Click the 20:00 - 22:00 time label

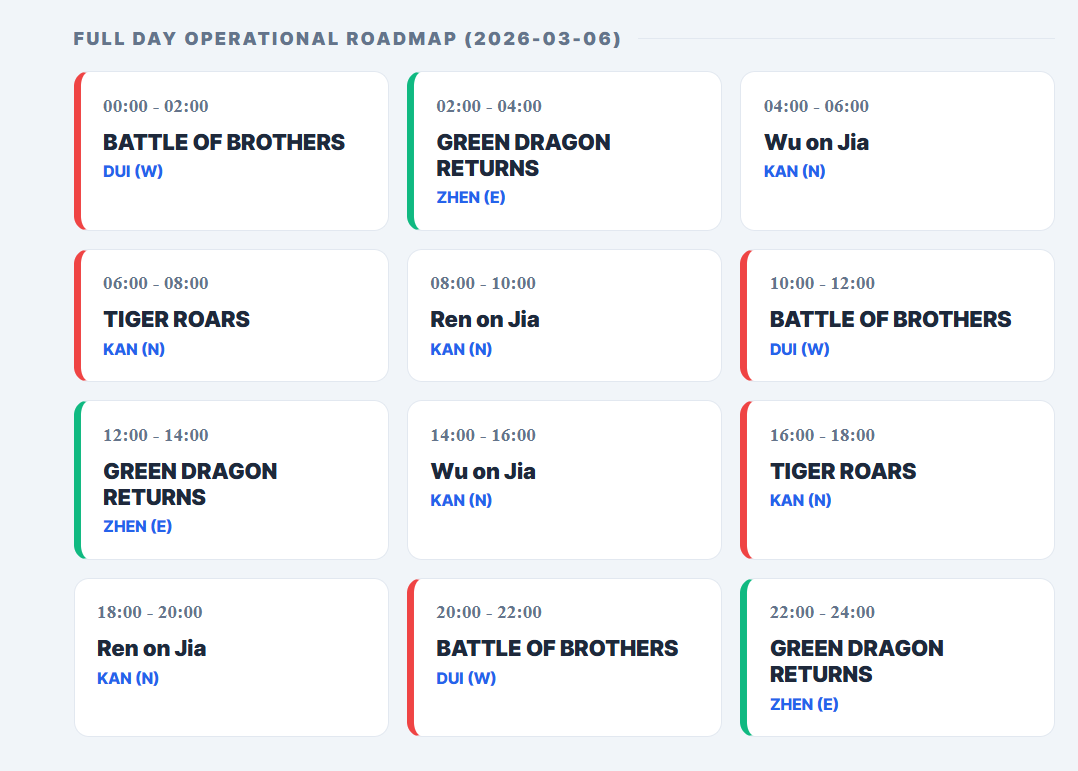[x=489, y=612]
